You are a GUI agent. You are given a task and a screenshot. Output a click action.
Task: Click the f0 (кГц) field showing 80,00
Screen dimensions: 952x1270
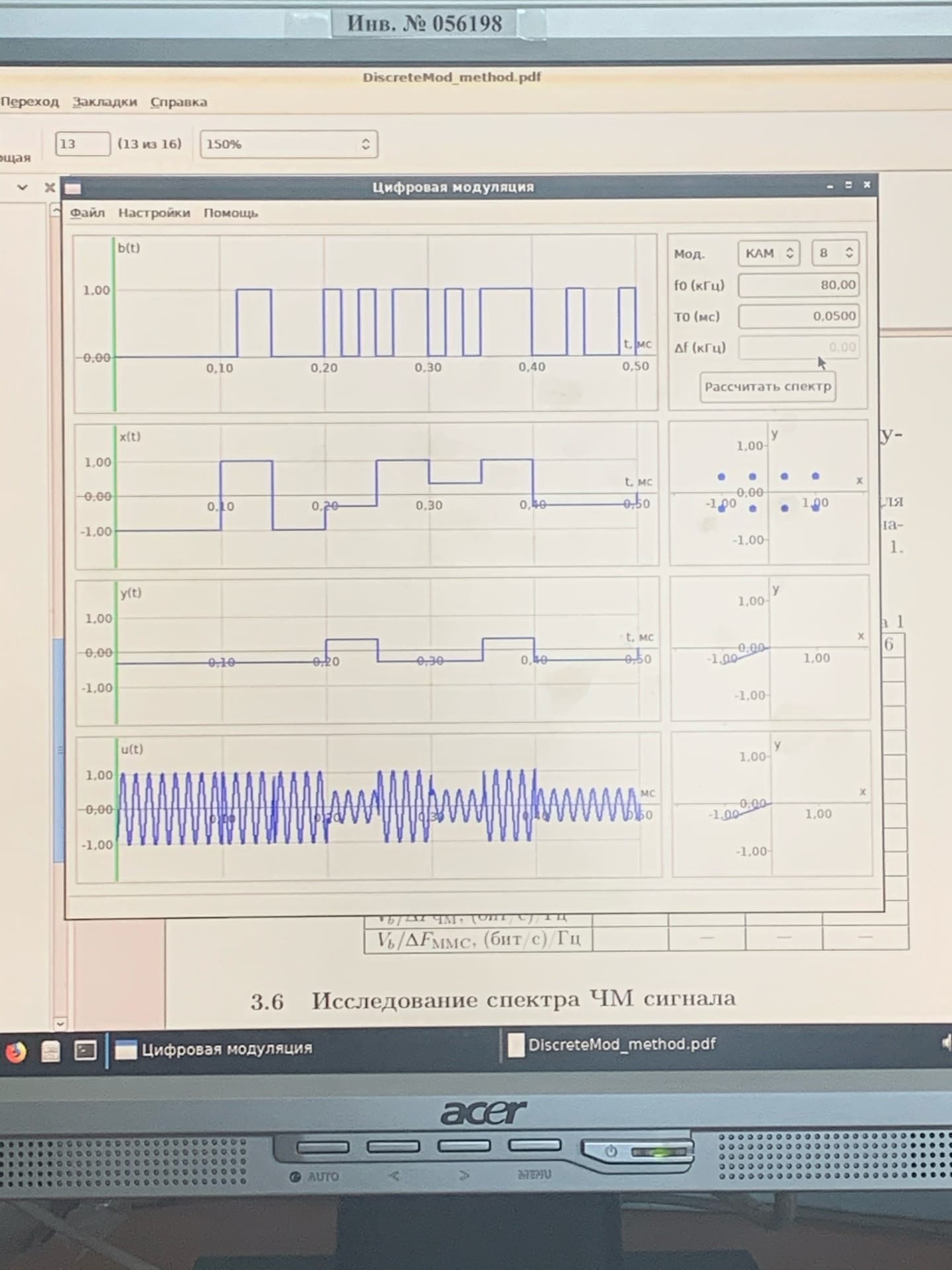[799, 285]
